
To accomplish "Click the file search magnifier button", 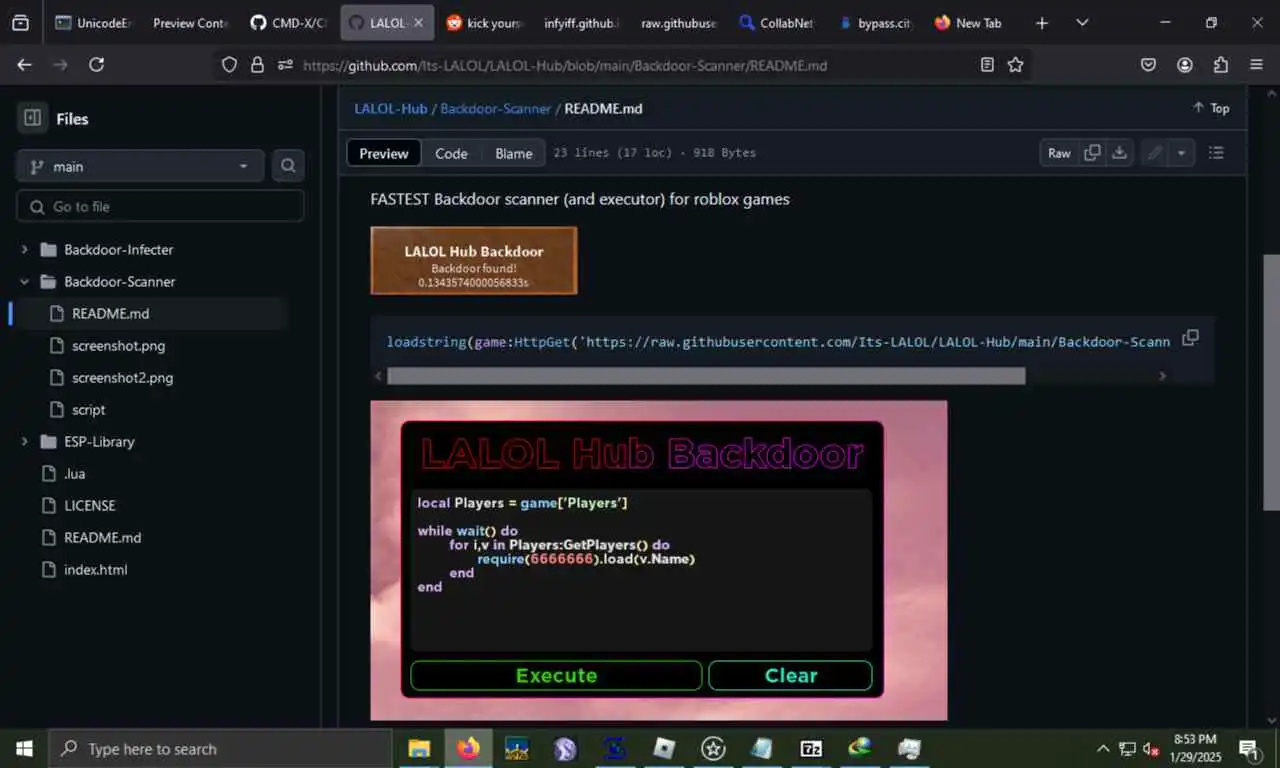I will coord(288,166).
